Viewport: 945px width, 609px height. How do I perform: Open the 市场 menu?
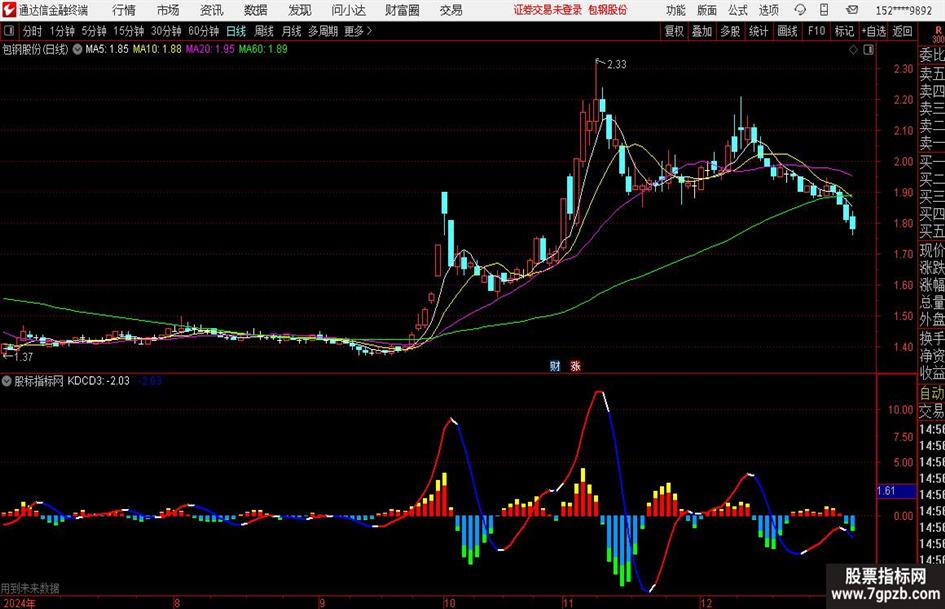click(168, 10)
